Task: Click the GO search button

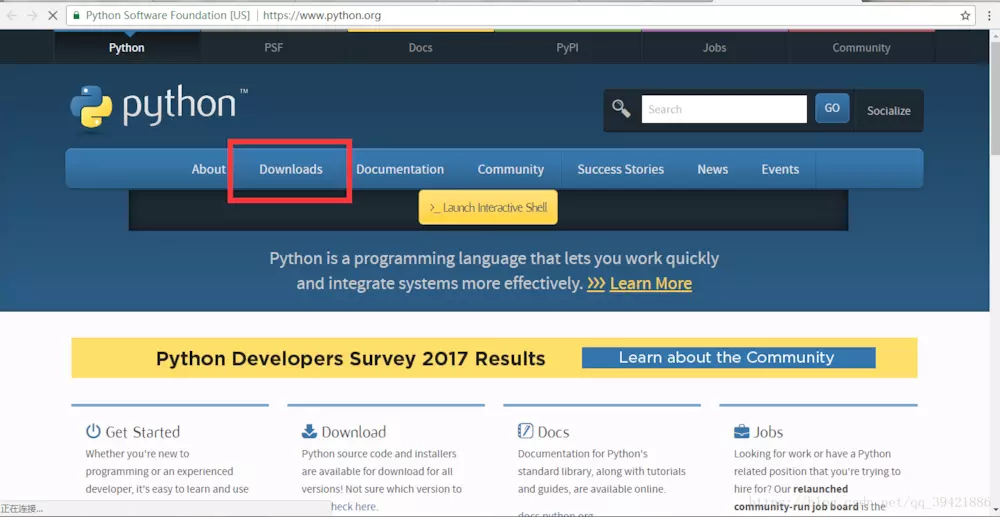Action: pyautogui.click(x=832, y=108)
